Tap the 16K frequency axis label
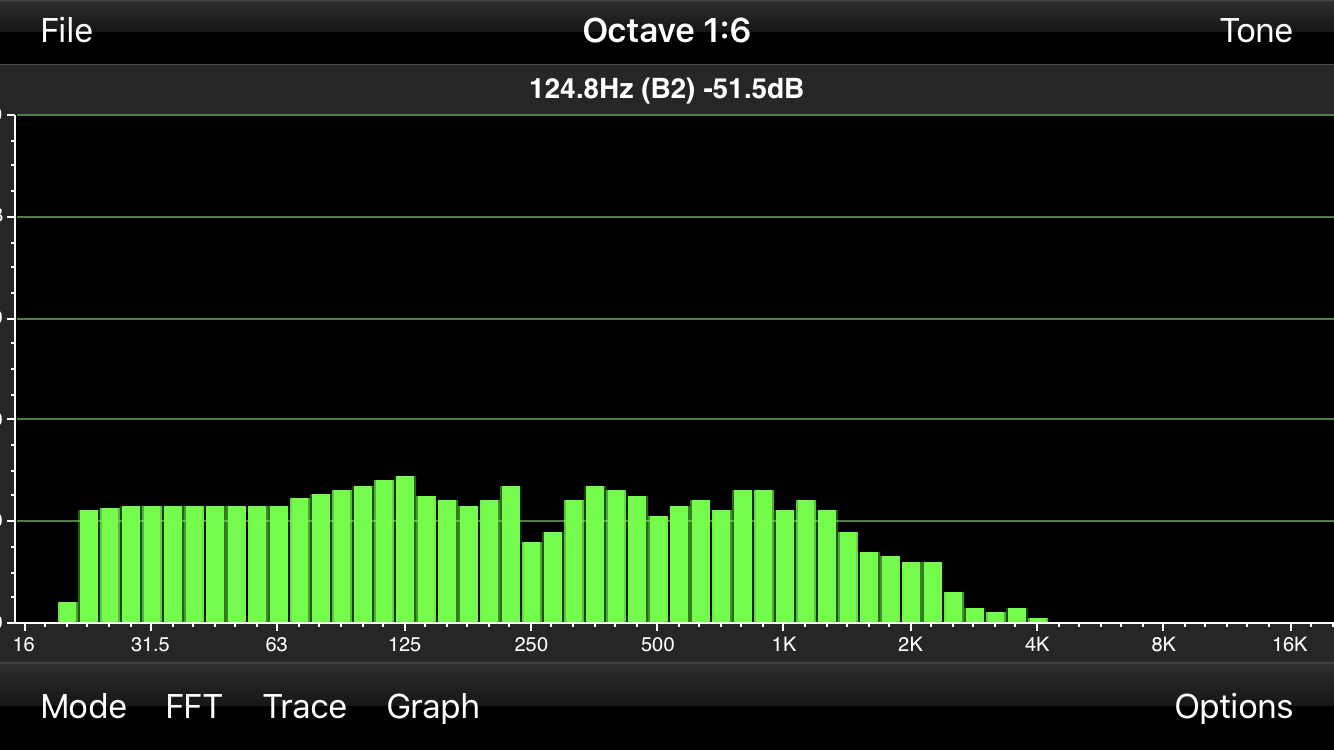Image resolution: width=1334 pixels, height=750 pixels. [1289, 644]
